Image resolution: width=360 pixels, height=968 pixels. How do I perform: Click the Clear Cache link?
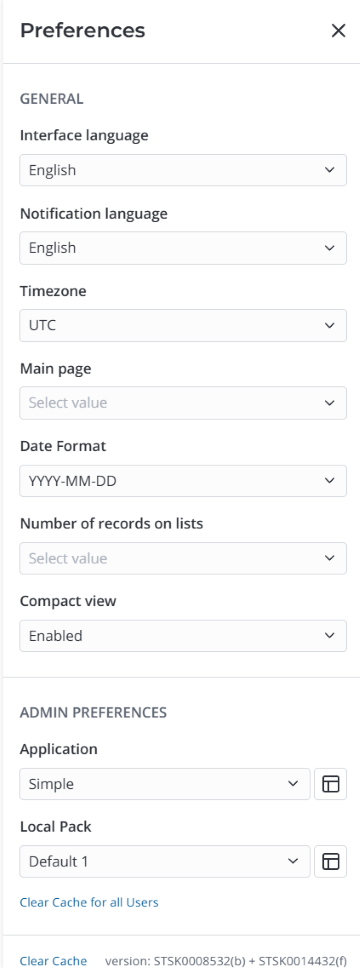[53, 961]
